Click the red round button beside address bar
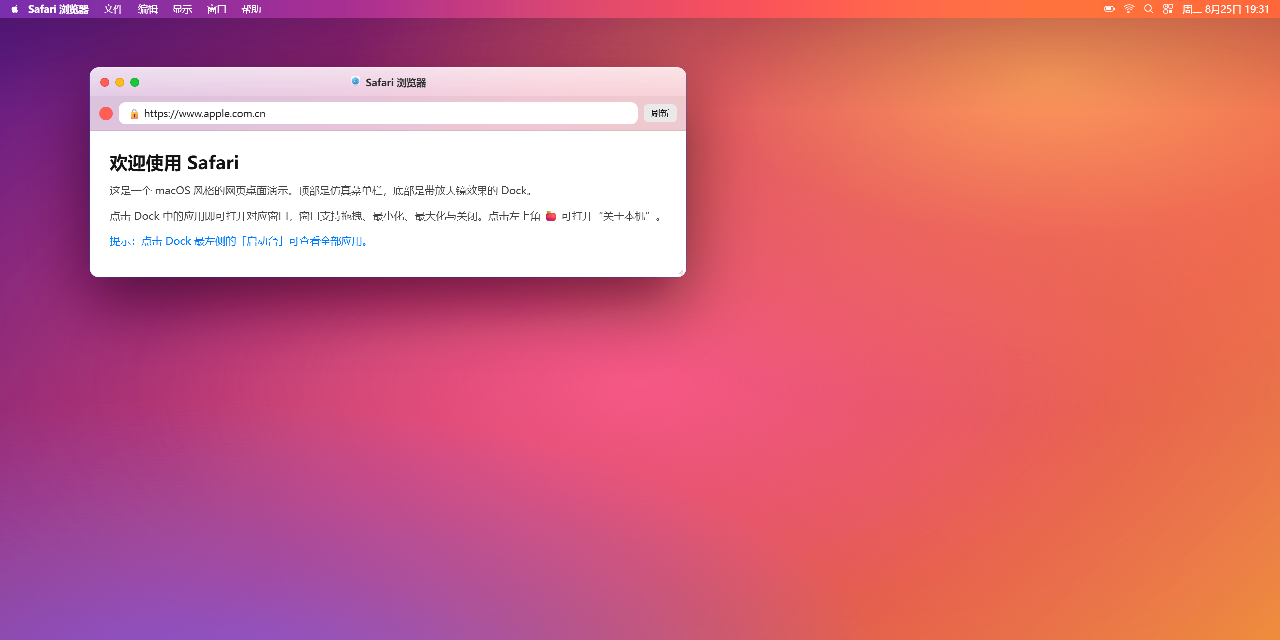 point(106,113)
